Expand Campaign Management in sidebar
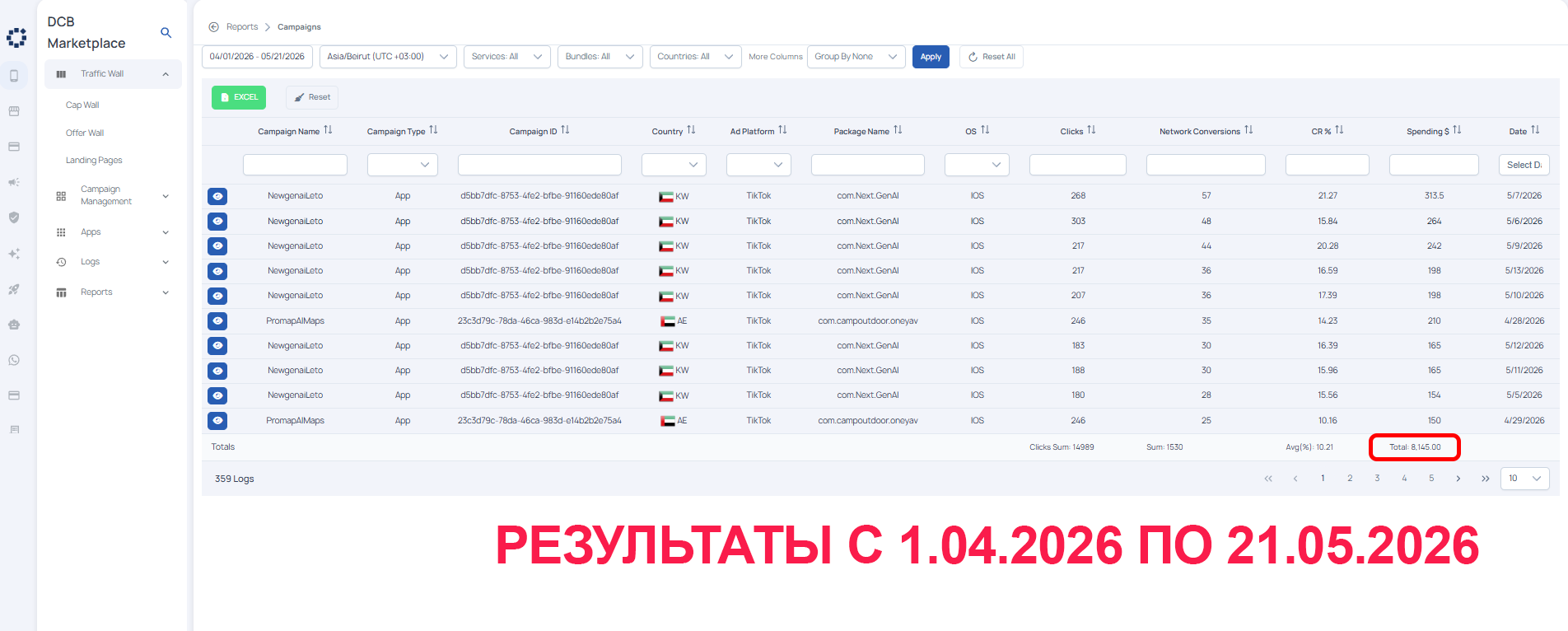The width and height of the screenshot is (1568, 631). coord(113,195)
